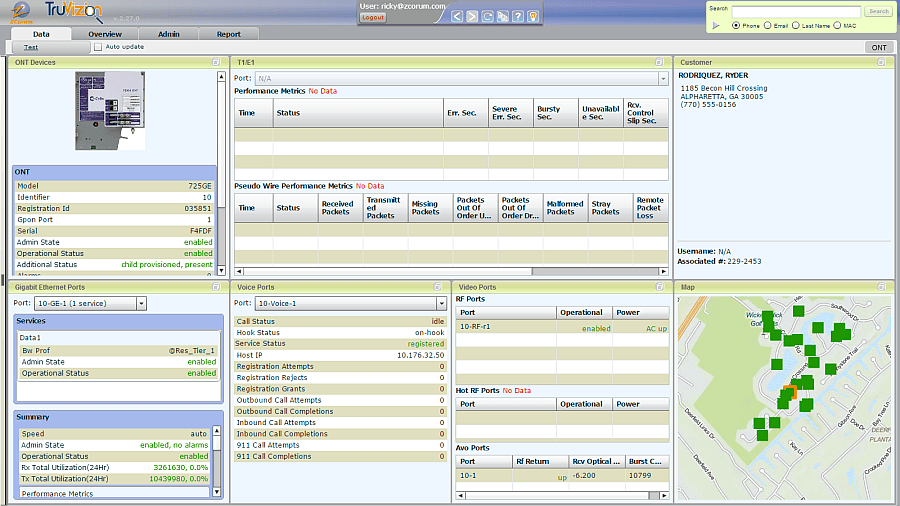Viewport: 900px width, 506px height.
Task: Open the Voice Ports port dropdown
Action: click(x=440, y=303)
